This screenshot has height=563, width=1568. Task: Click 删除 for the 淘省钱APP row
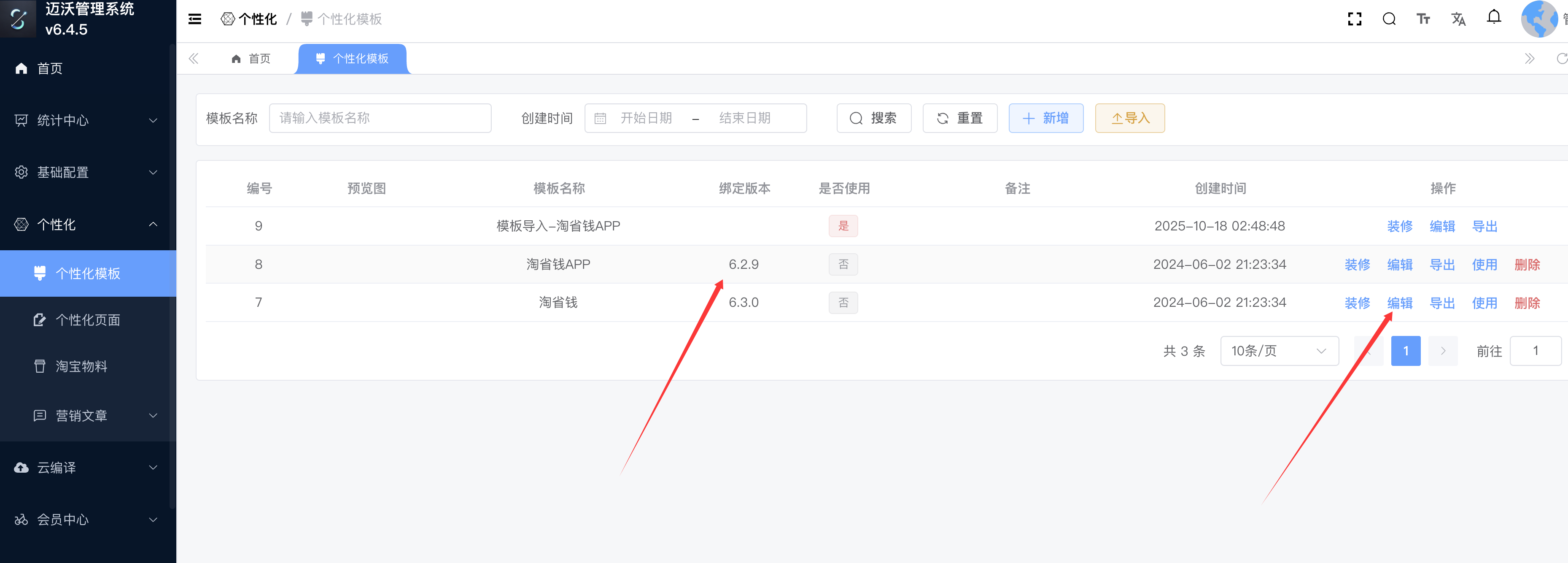click(1527, 265)
